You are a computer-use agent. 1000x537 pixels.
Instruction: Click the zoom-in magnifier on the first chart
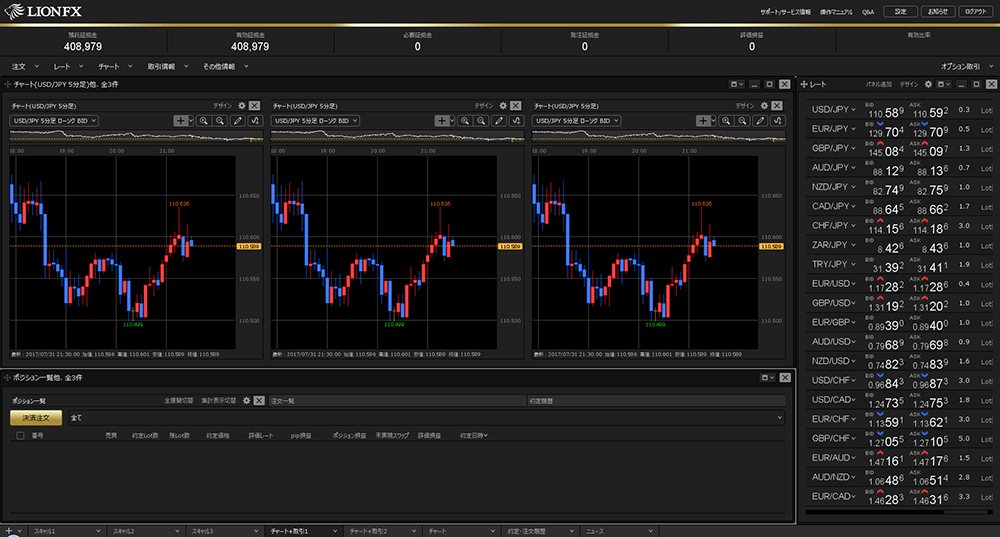click(202, 120)
